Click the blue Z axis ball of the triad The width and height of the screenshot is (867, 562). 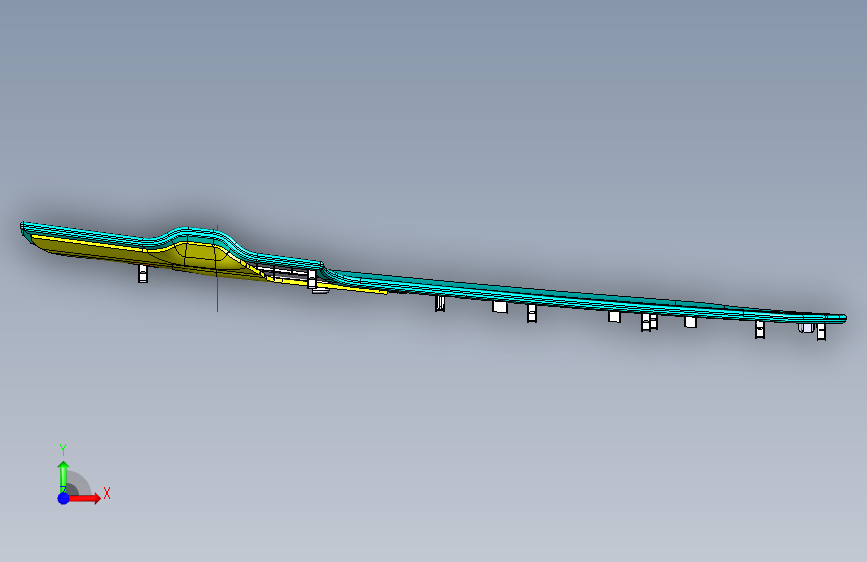point(64,498)
